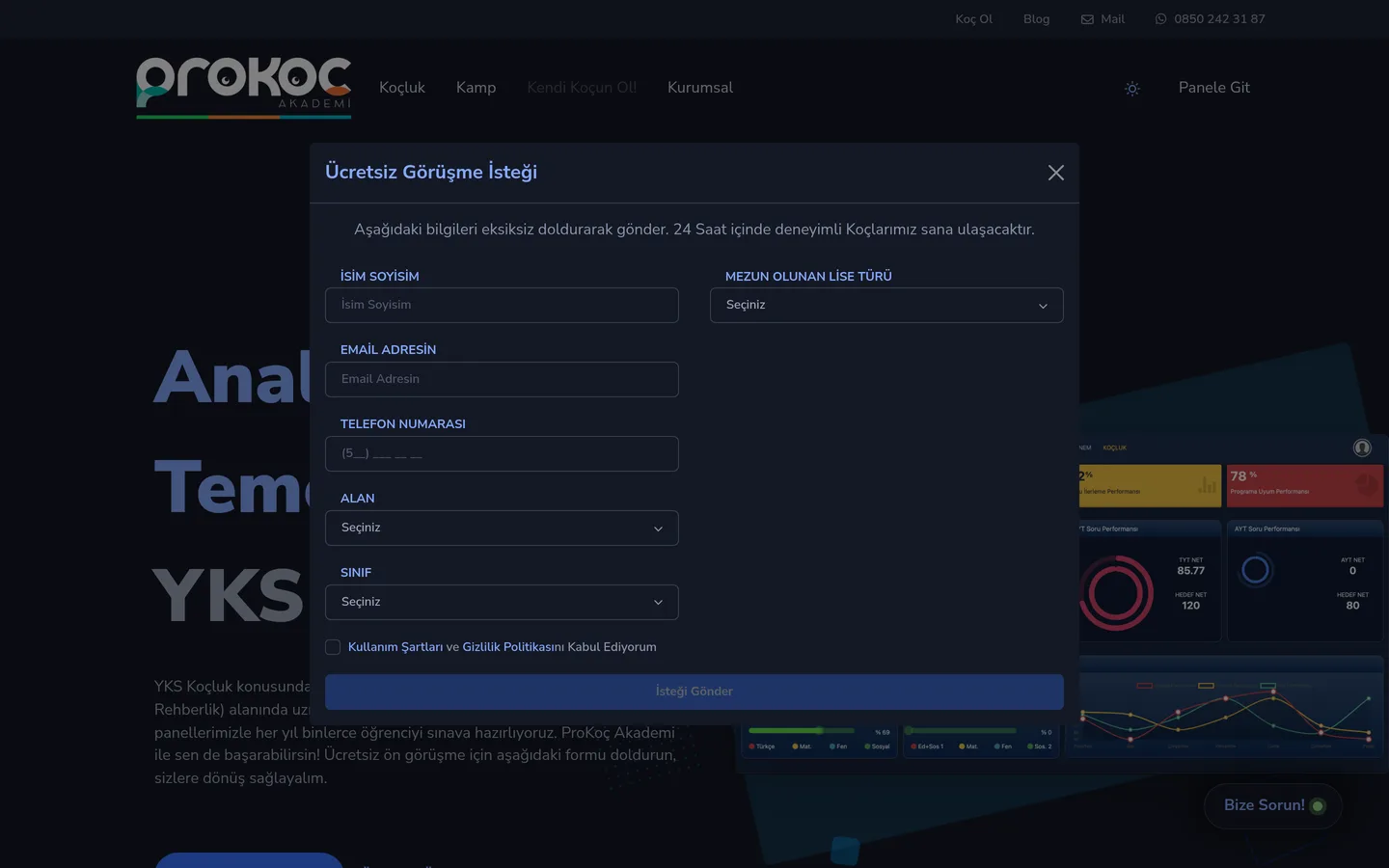Click the Telefon Numarası input field

point(502,453)
